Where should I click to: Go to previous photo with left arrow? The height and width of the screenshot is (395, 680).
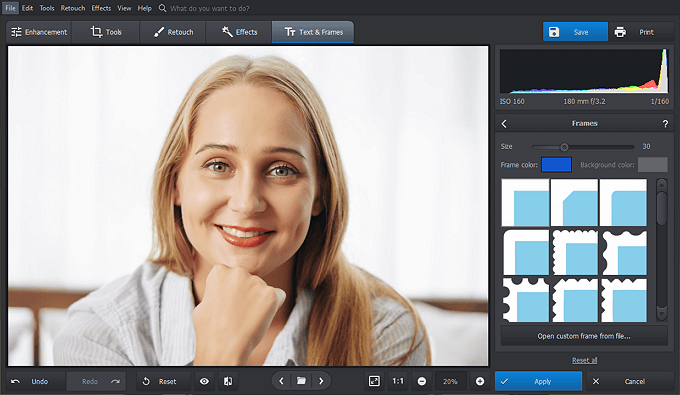point(281,381)
